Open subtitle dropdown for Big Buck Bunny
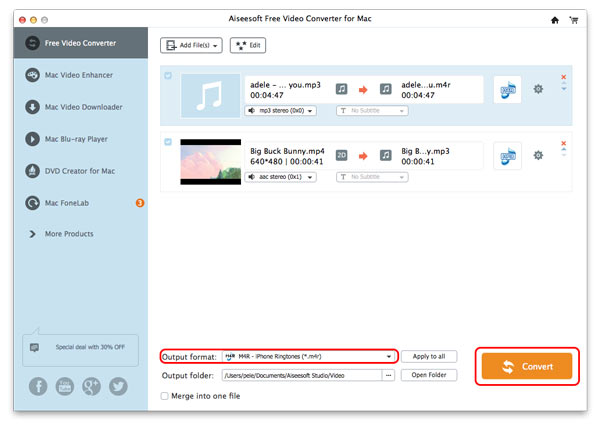Screen dimensions: 600x428 [x=372, y=177]
